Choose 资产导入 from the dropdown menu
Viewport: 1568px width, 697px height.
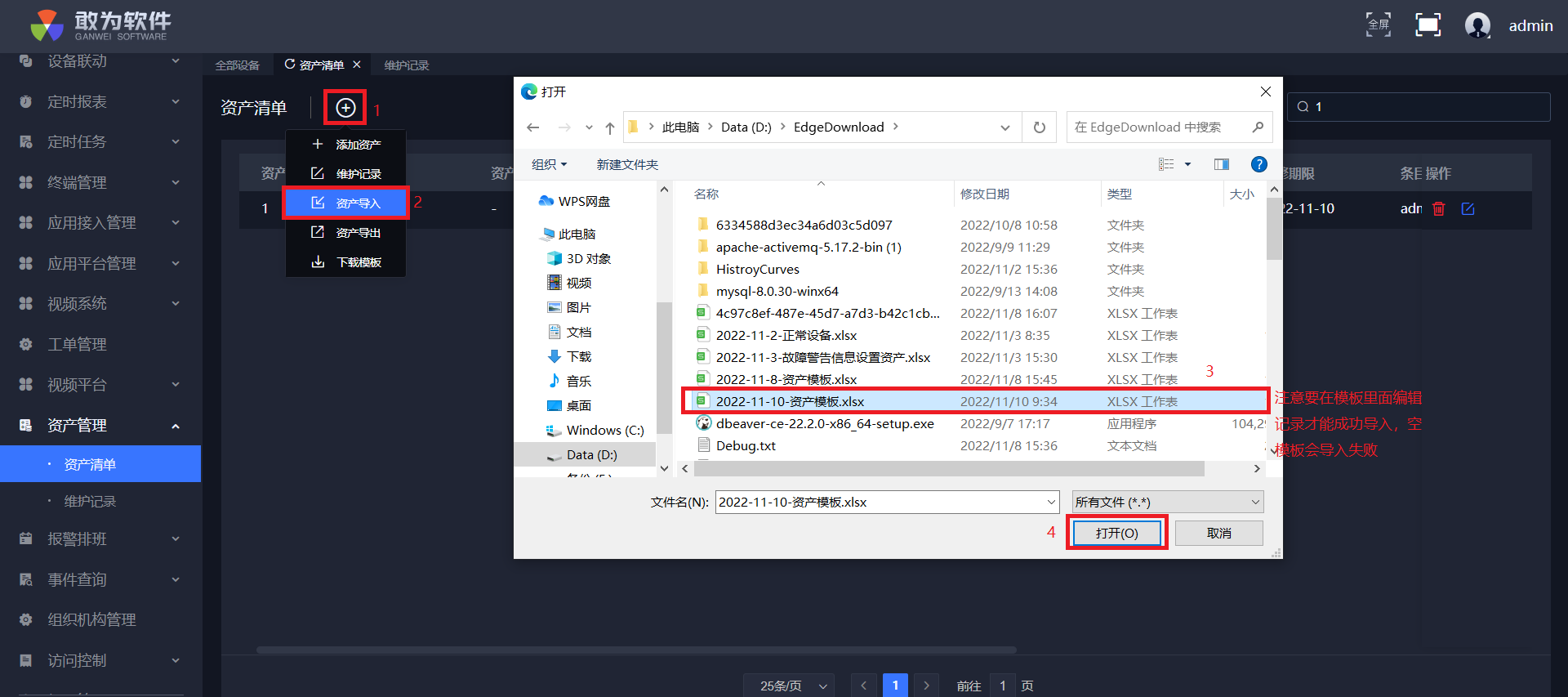tap(345, 203)
